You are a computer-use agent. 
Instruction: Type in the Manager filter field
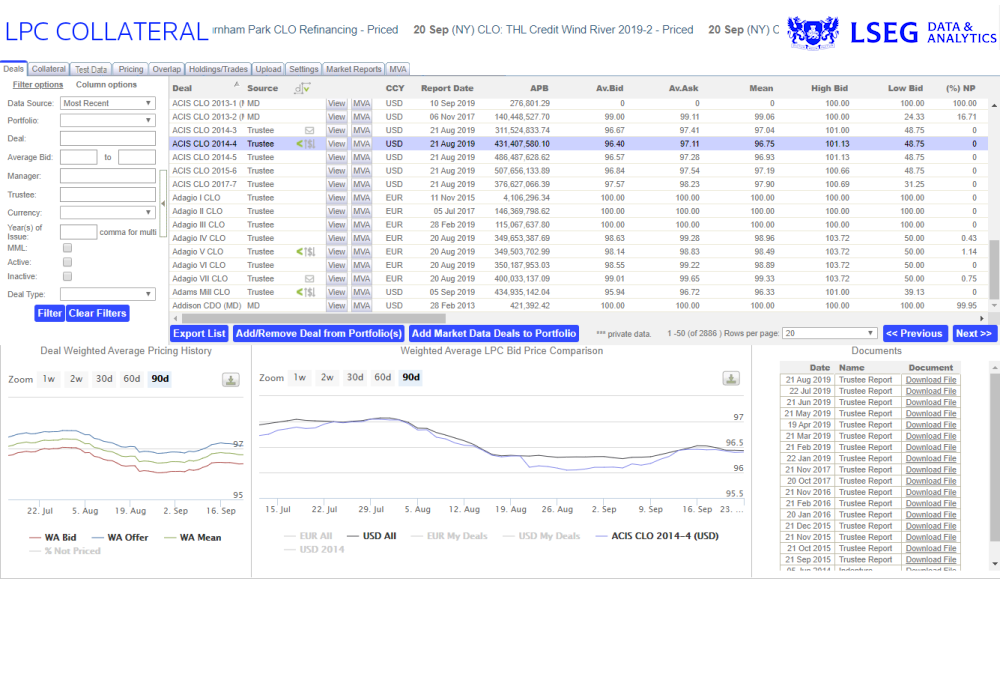(108, 176)
